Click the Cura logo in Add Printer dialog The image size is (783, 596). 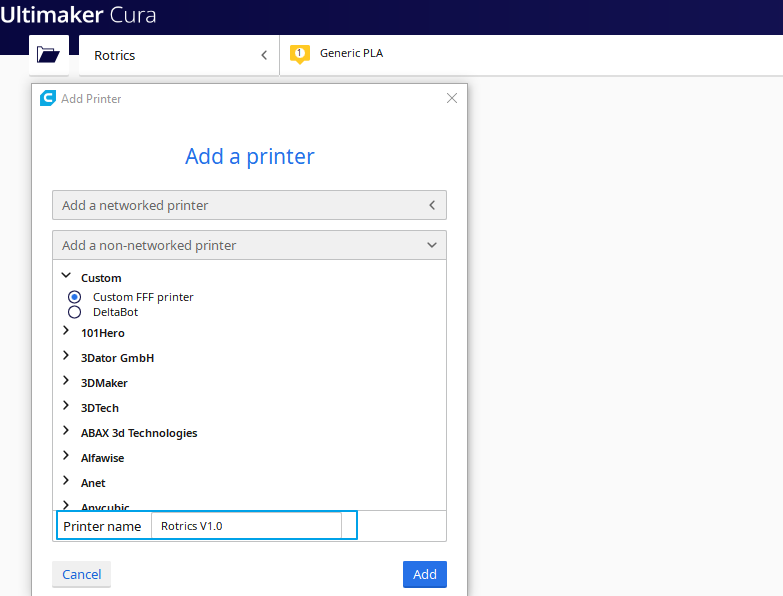pos(48,98)
